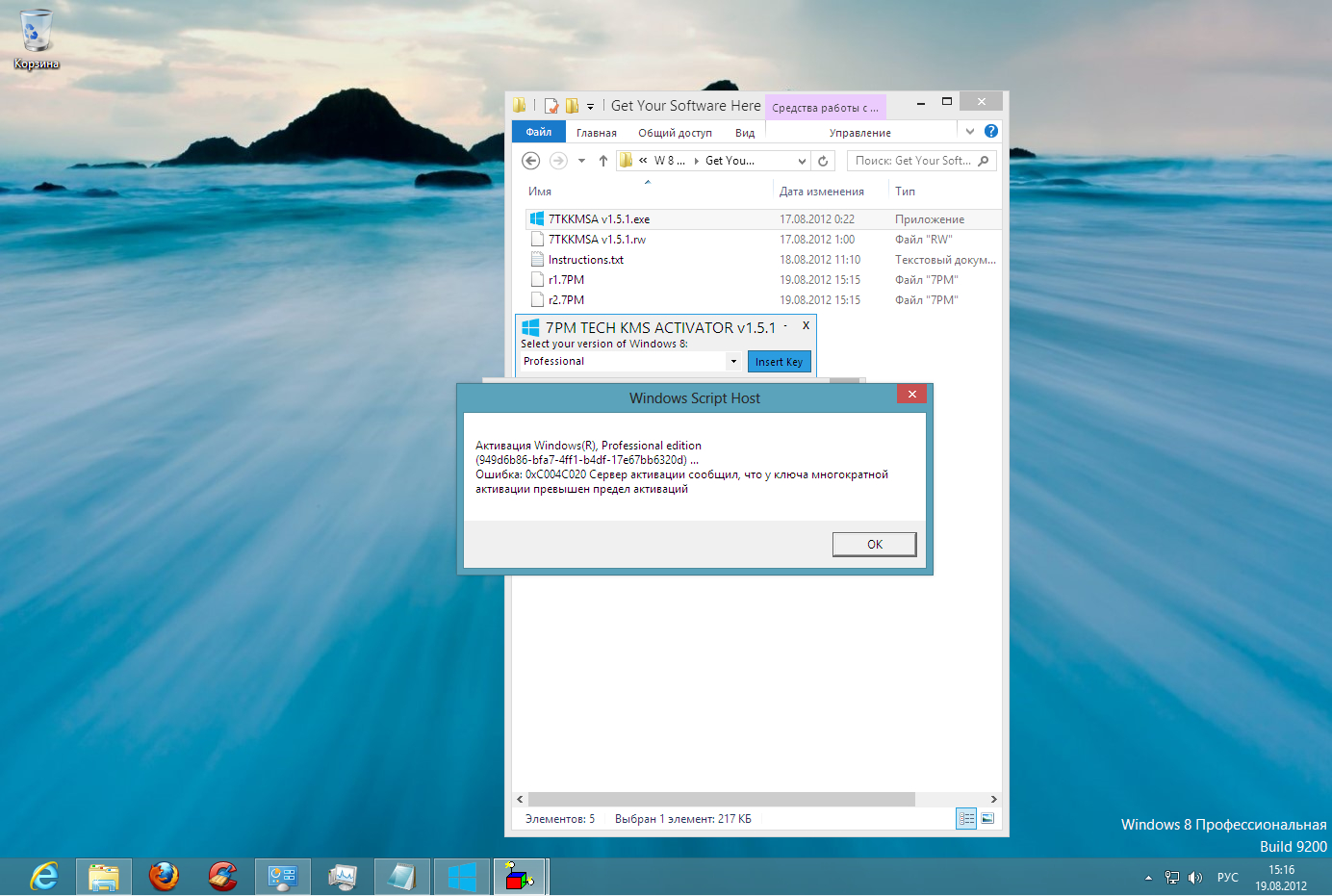Close the KMS Activator window
1332x896 pixels.
(x=806, y=326)
